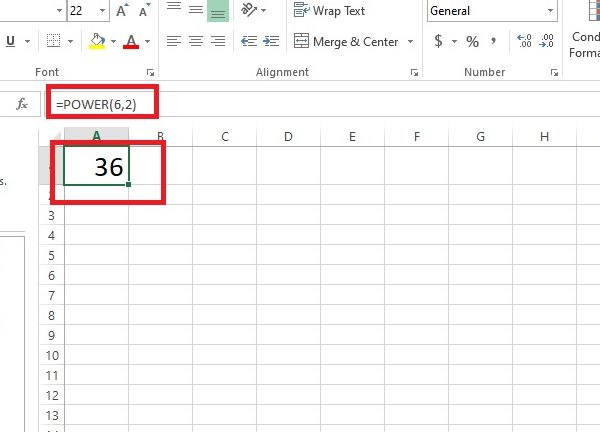Select column H header

(545, 137)
